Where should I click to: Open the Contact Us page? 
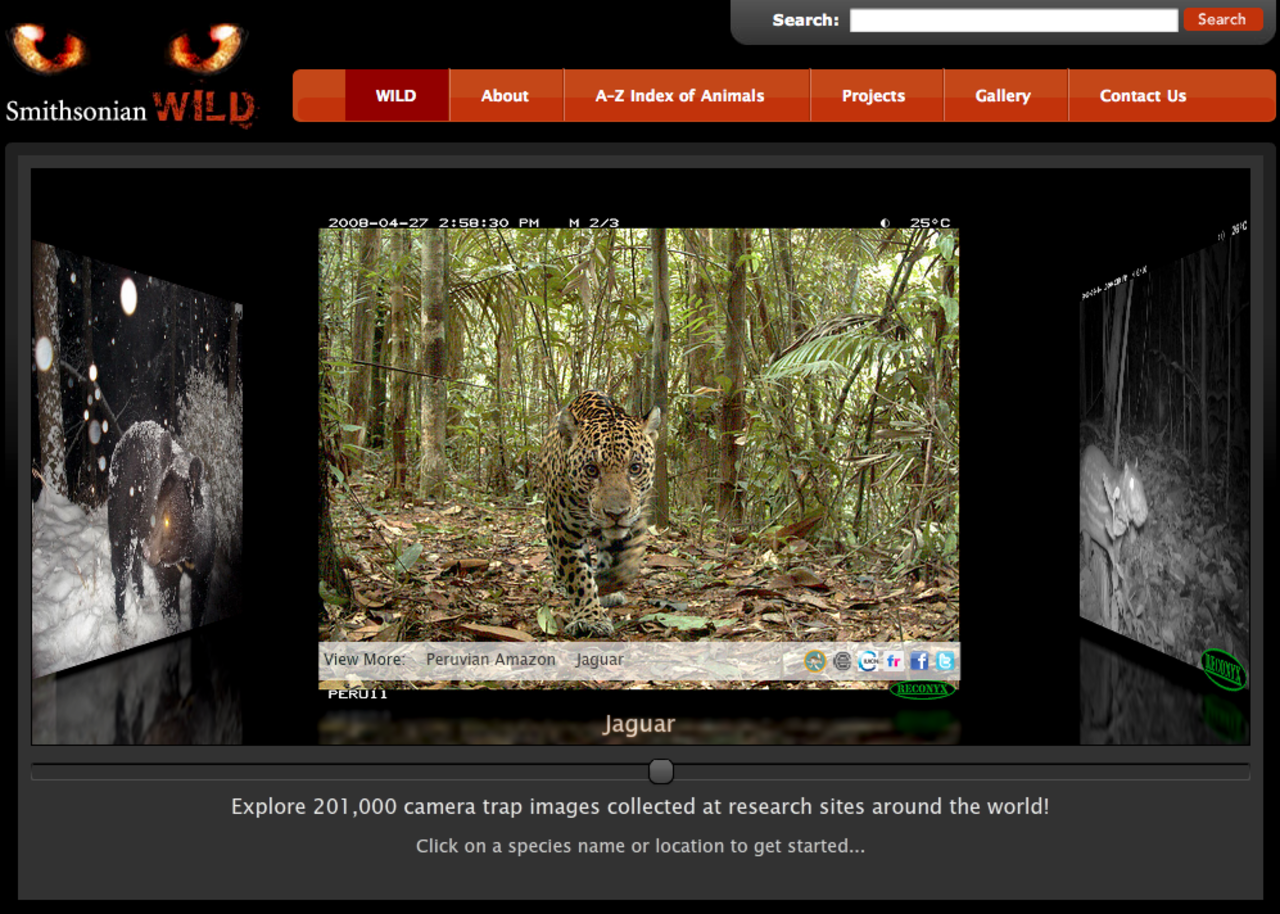pyautogui.click(x=1143, y=96)
